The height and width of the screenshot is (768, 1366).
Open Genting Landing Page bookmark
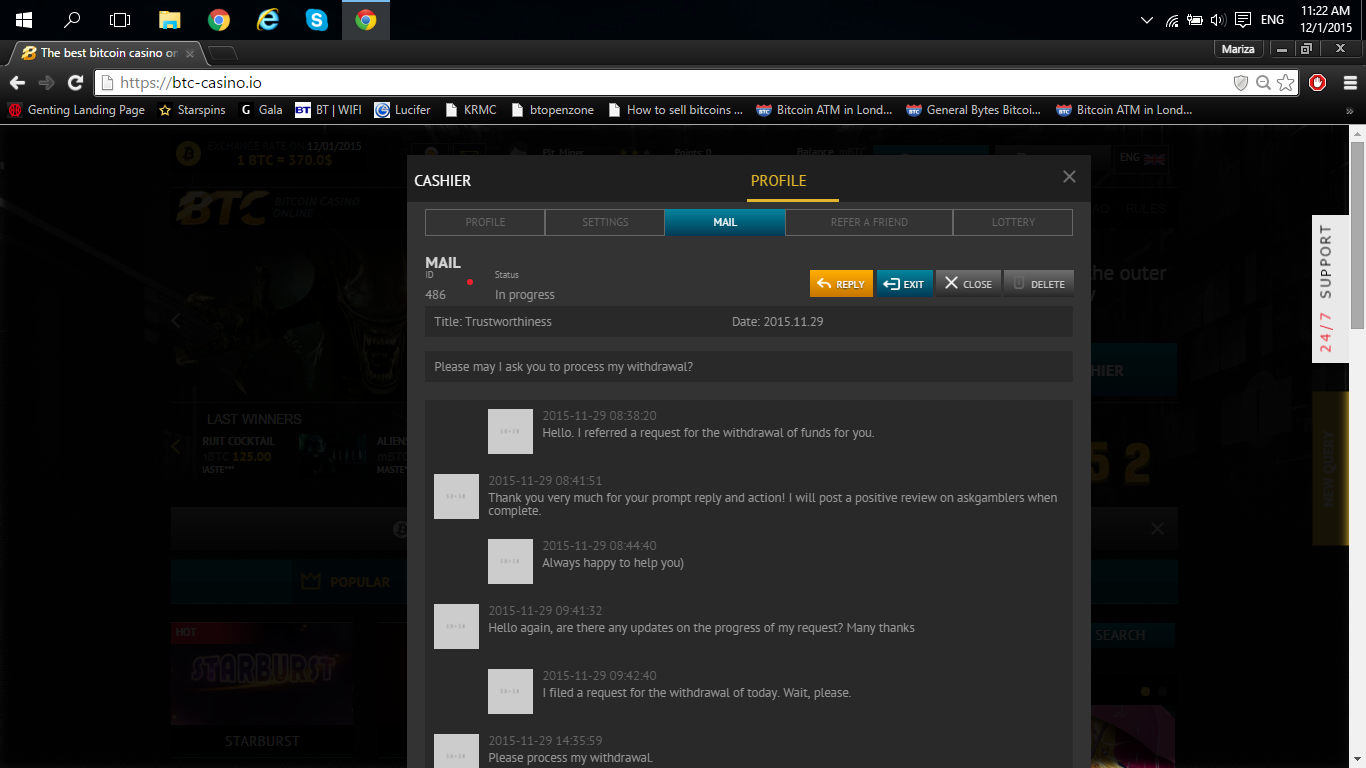point(76,110)
